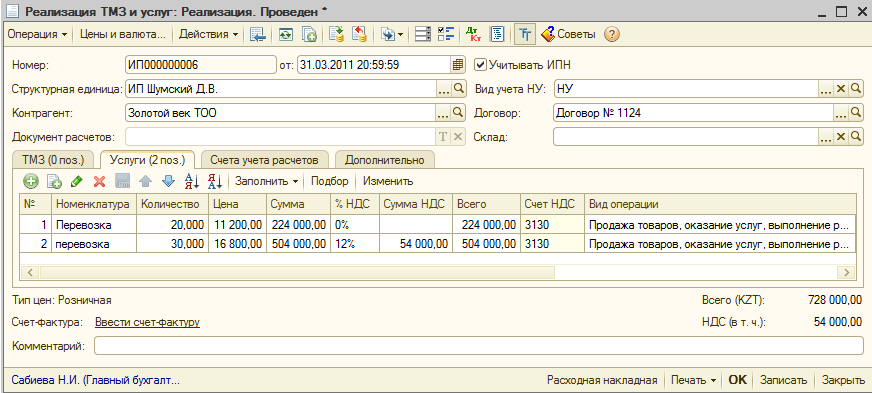
Task: Select cell Перевозка in row 1
Action: (x=94, y=225)
